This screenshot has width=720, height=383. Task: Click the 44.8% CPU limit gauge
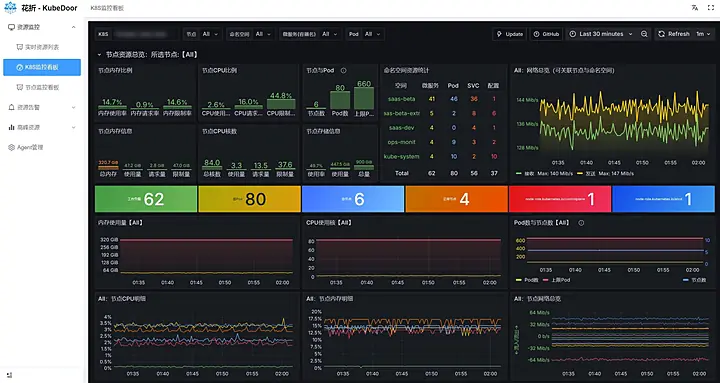coord(281,102)
